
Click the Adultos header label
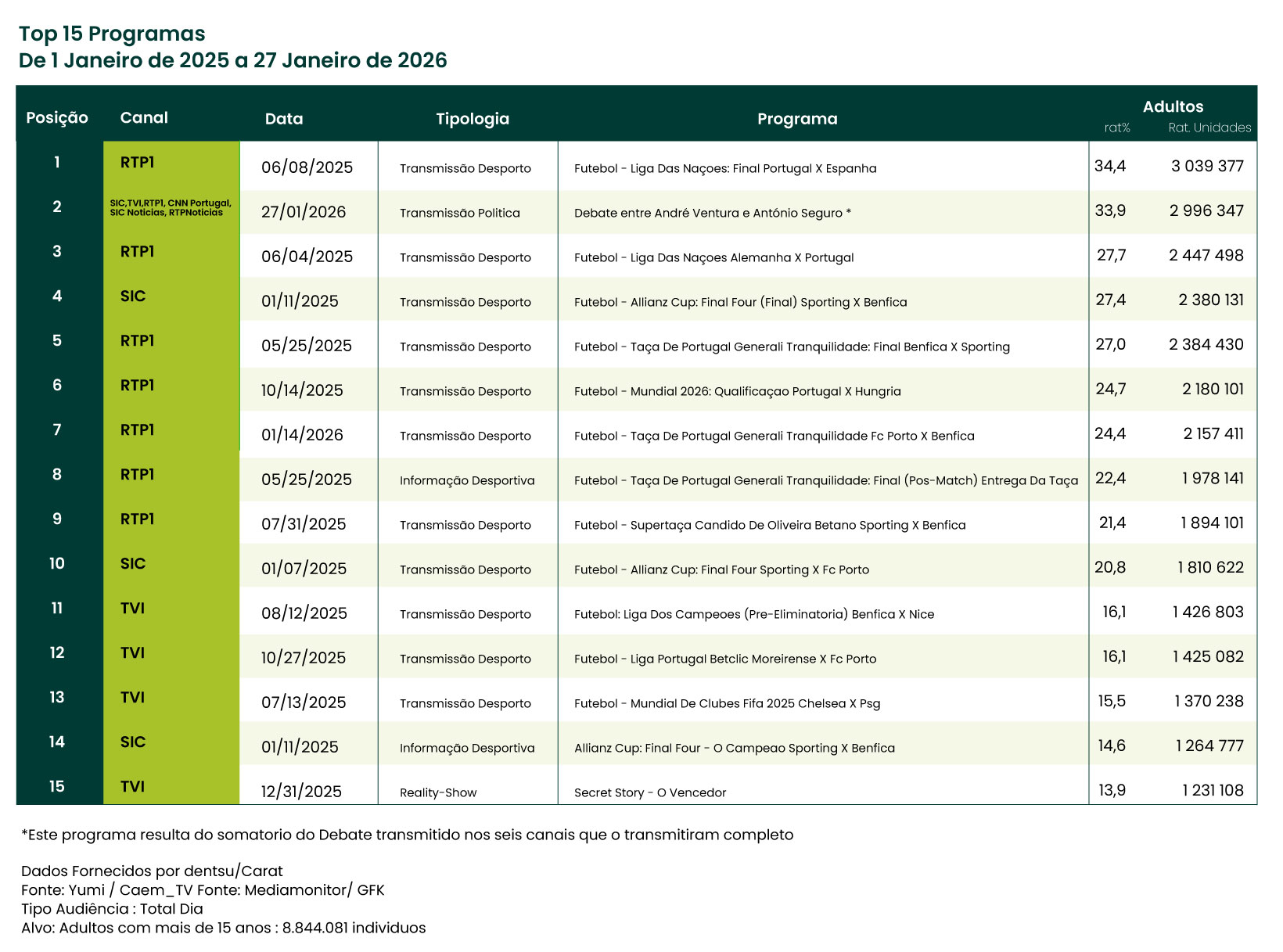click(x=1173, y=107)
